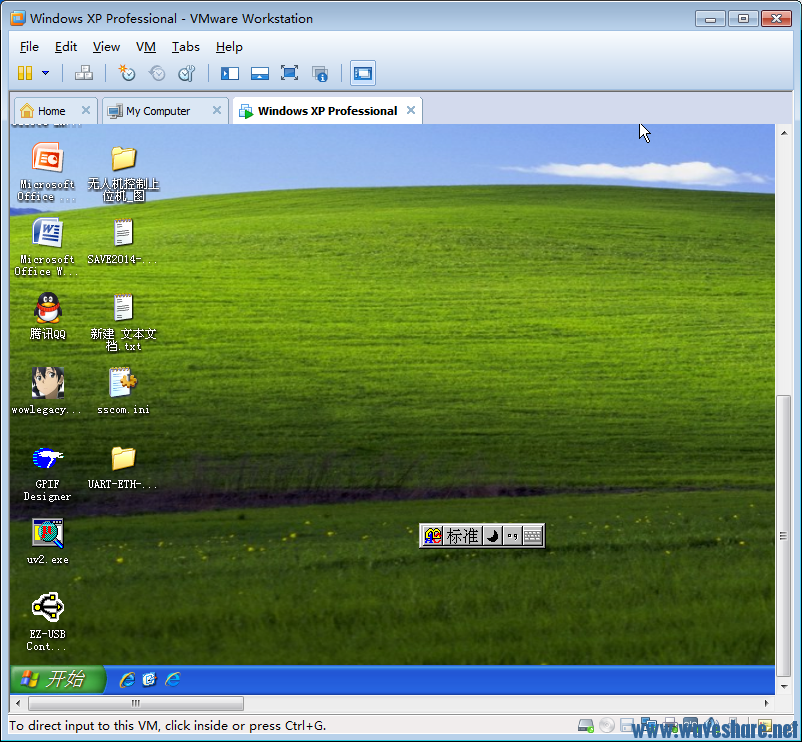Click the middle quick-launch icon on the XP taskbar
This screenshot has width=802, height=742.
(x=149, y=680)
